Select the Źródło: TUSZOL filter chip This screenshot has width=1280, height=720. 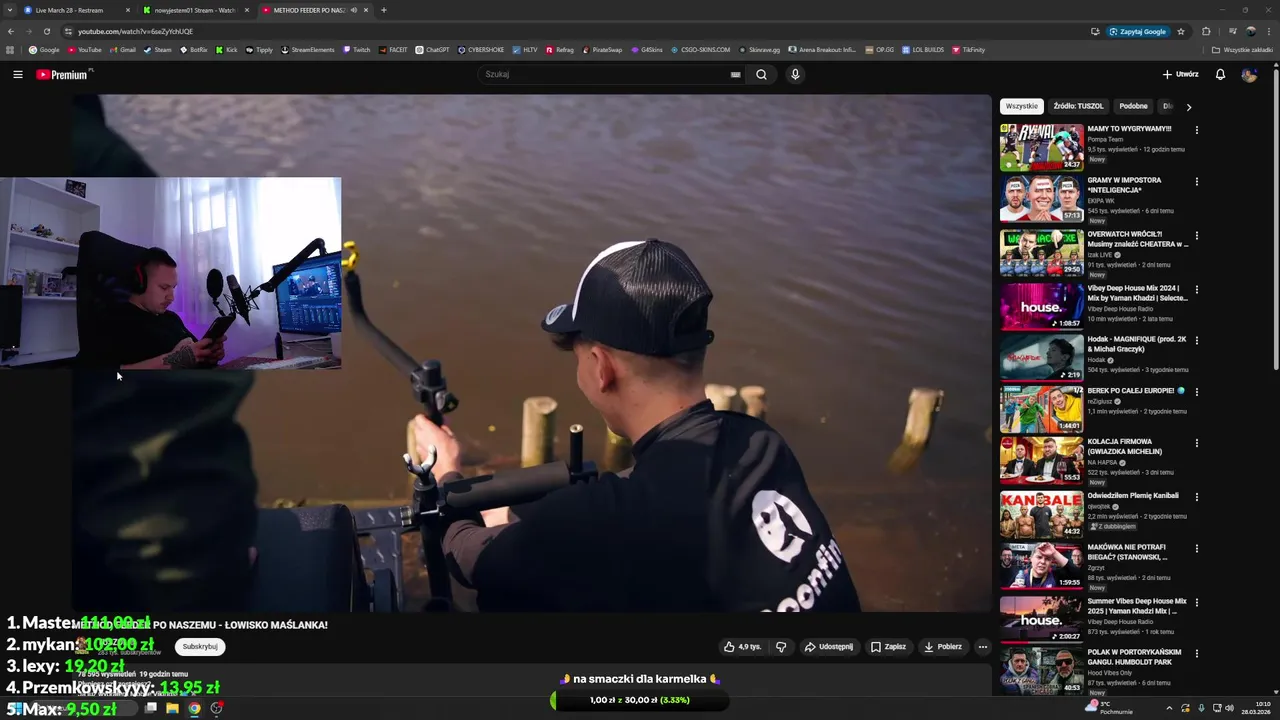pos(1078,106)
